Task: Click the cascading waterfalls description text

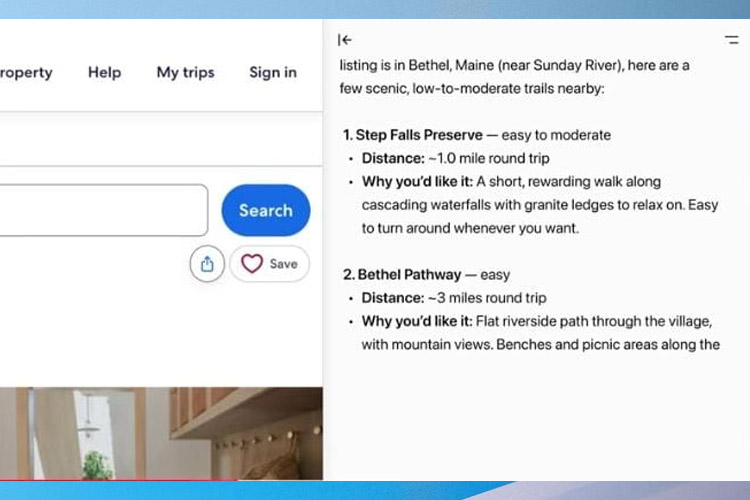Action: [538, 205]
